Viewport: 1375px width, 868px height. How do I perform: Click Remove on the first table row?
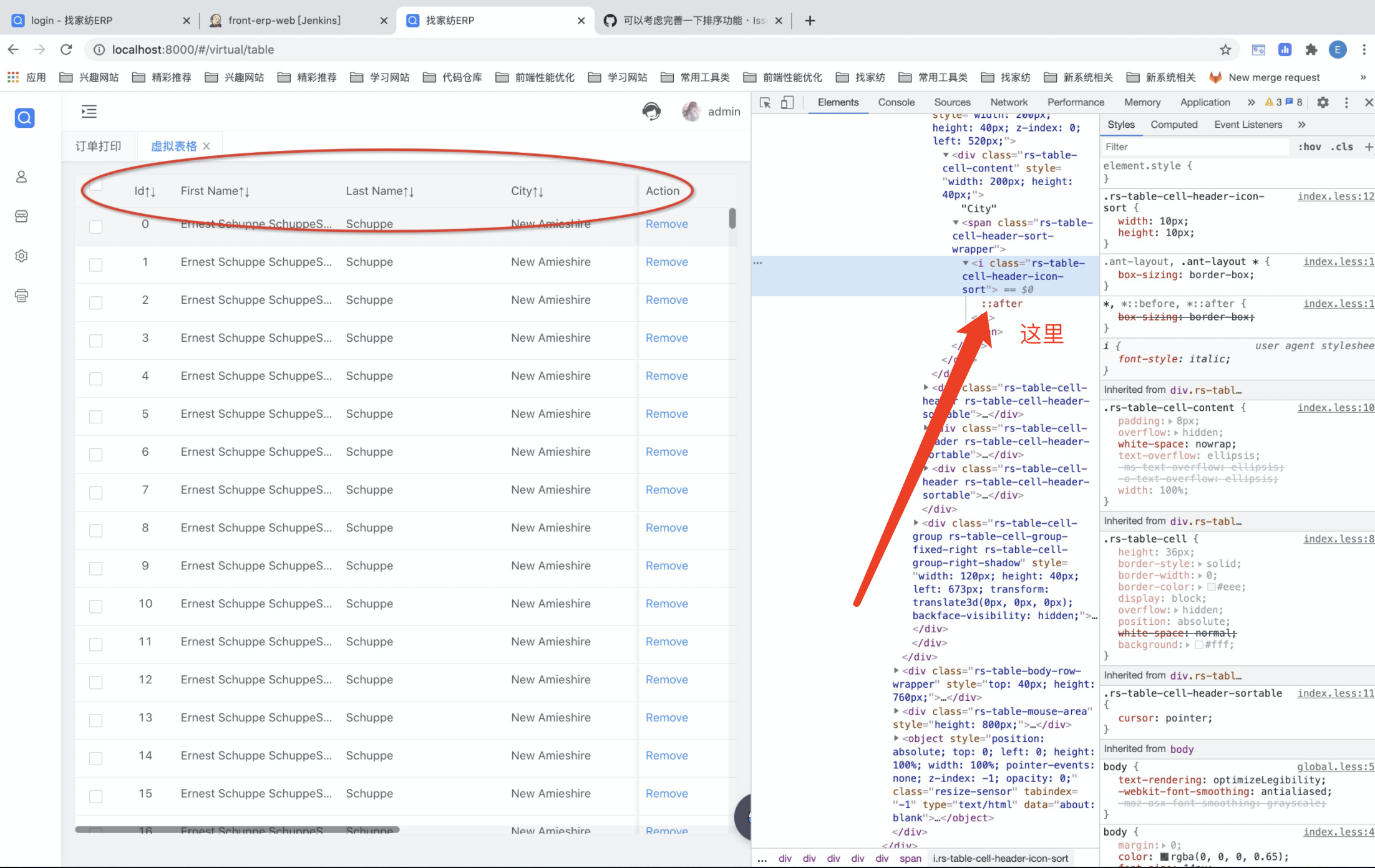pyautogui.click(x=666, y=224)
